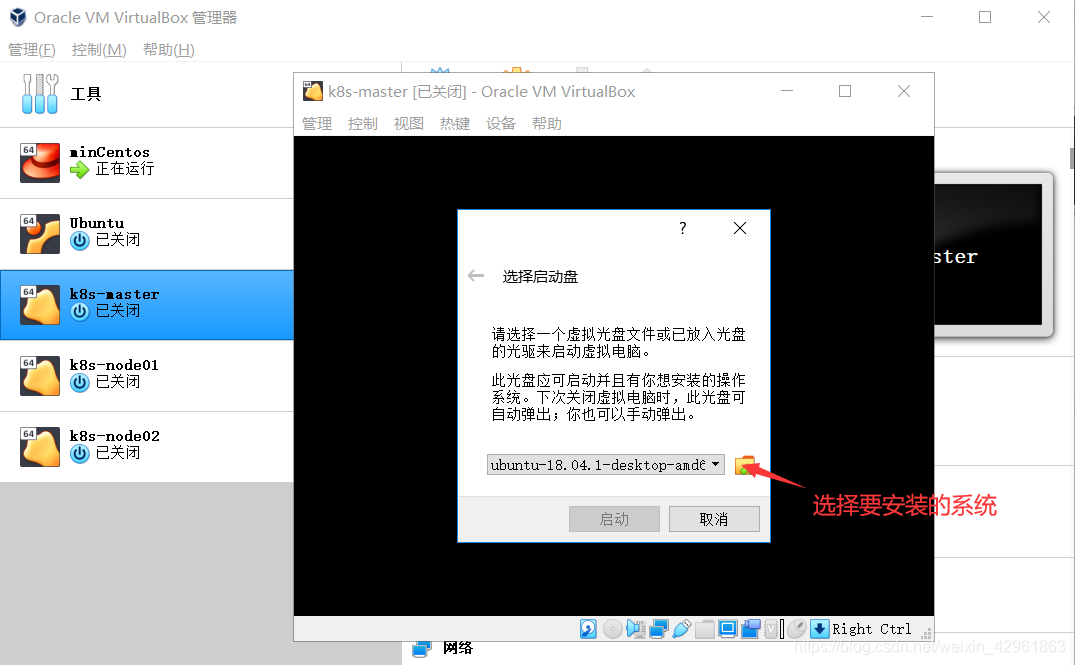Click the shared folders indicator in the status bar
The width and height of the screenshot is (1075, 665).
pyautogui.click(x=705, y=629)
